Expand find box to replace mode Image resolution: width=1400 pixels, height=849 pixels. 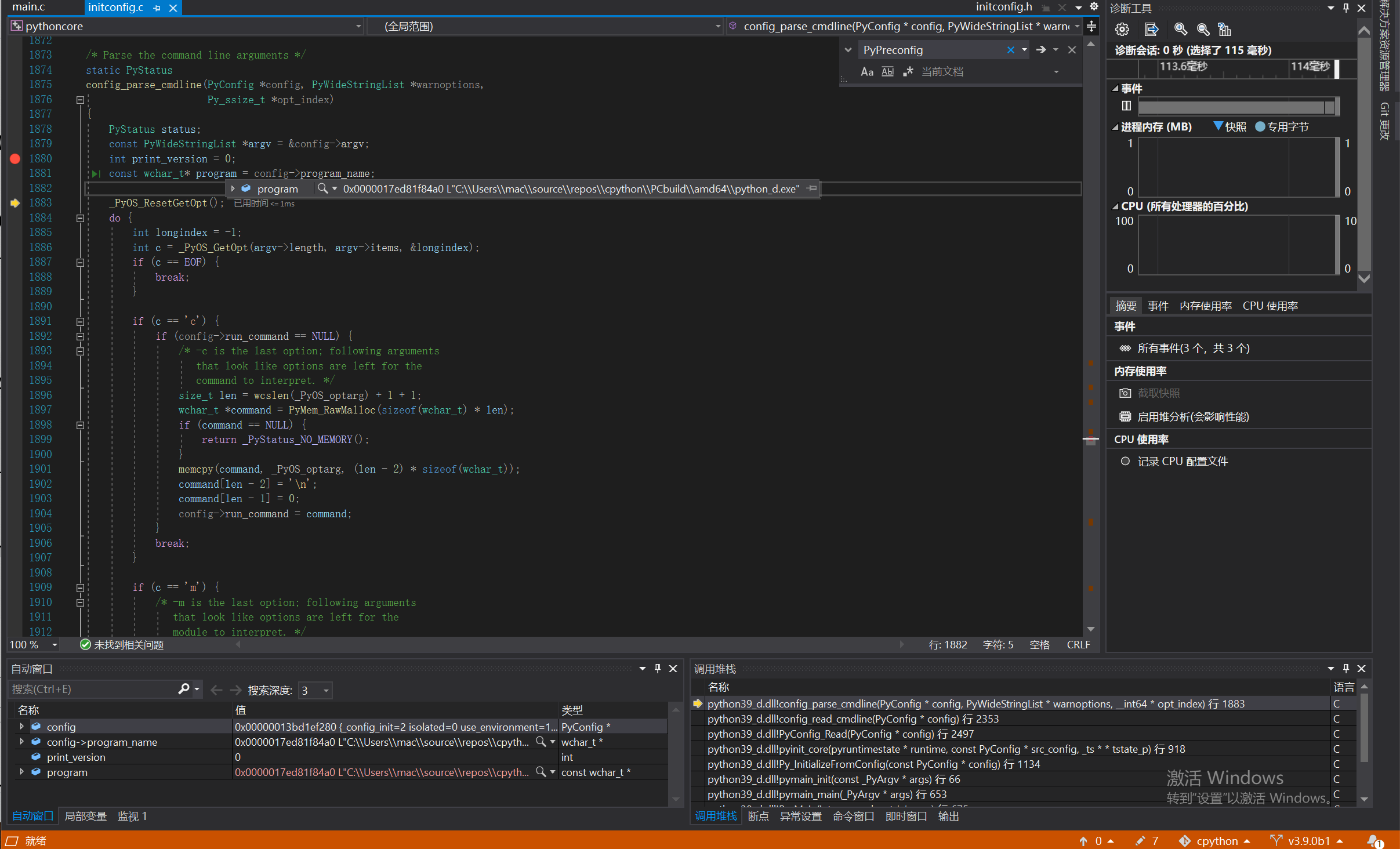tap(848, 50)
